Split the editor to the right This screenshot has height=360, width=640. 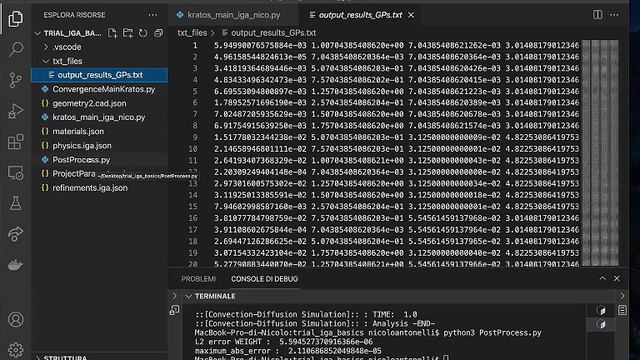598,15
